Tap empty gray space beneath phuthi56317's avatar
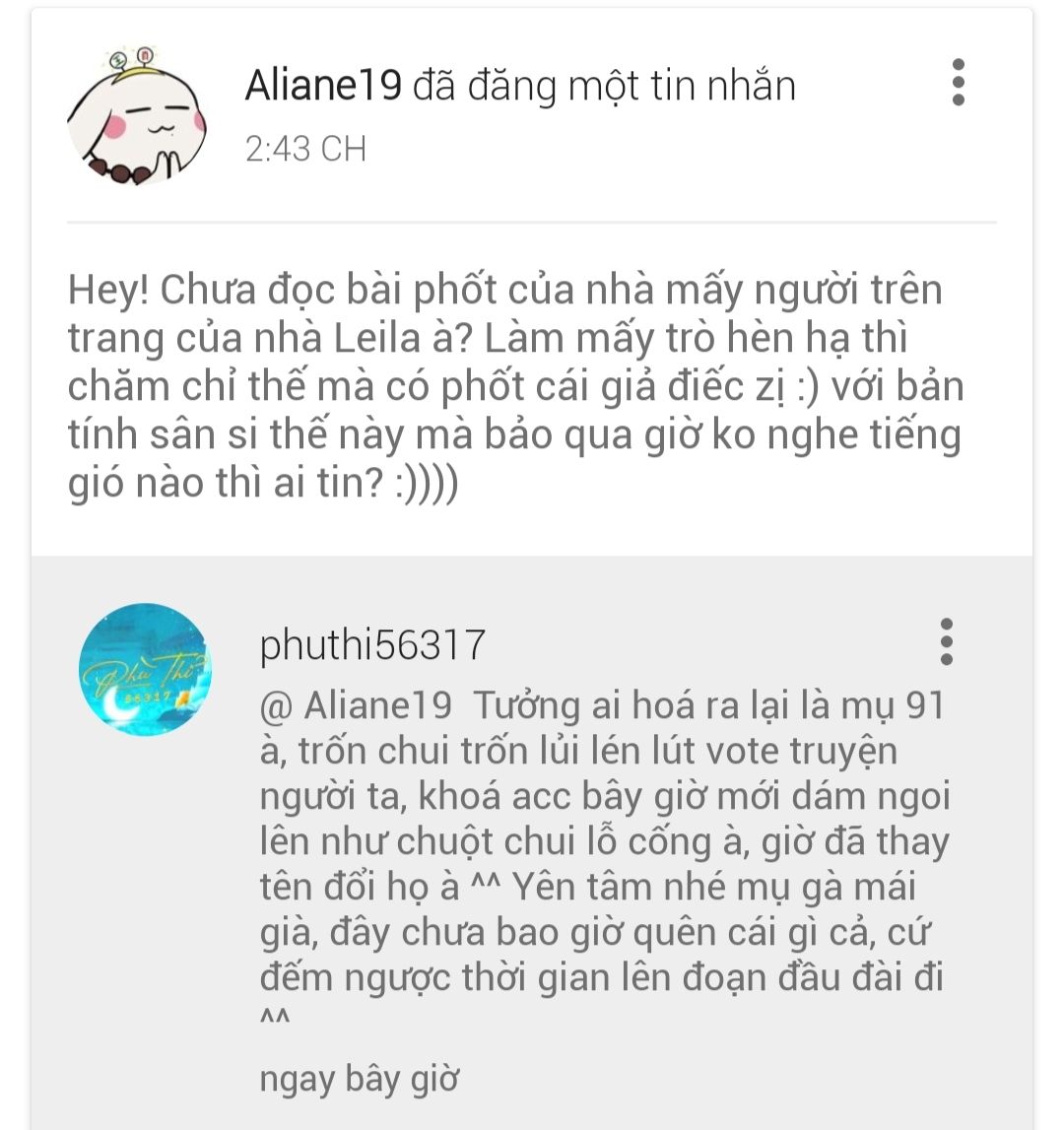This screenshot has height=1130, width=1064. point(146,900)
